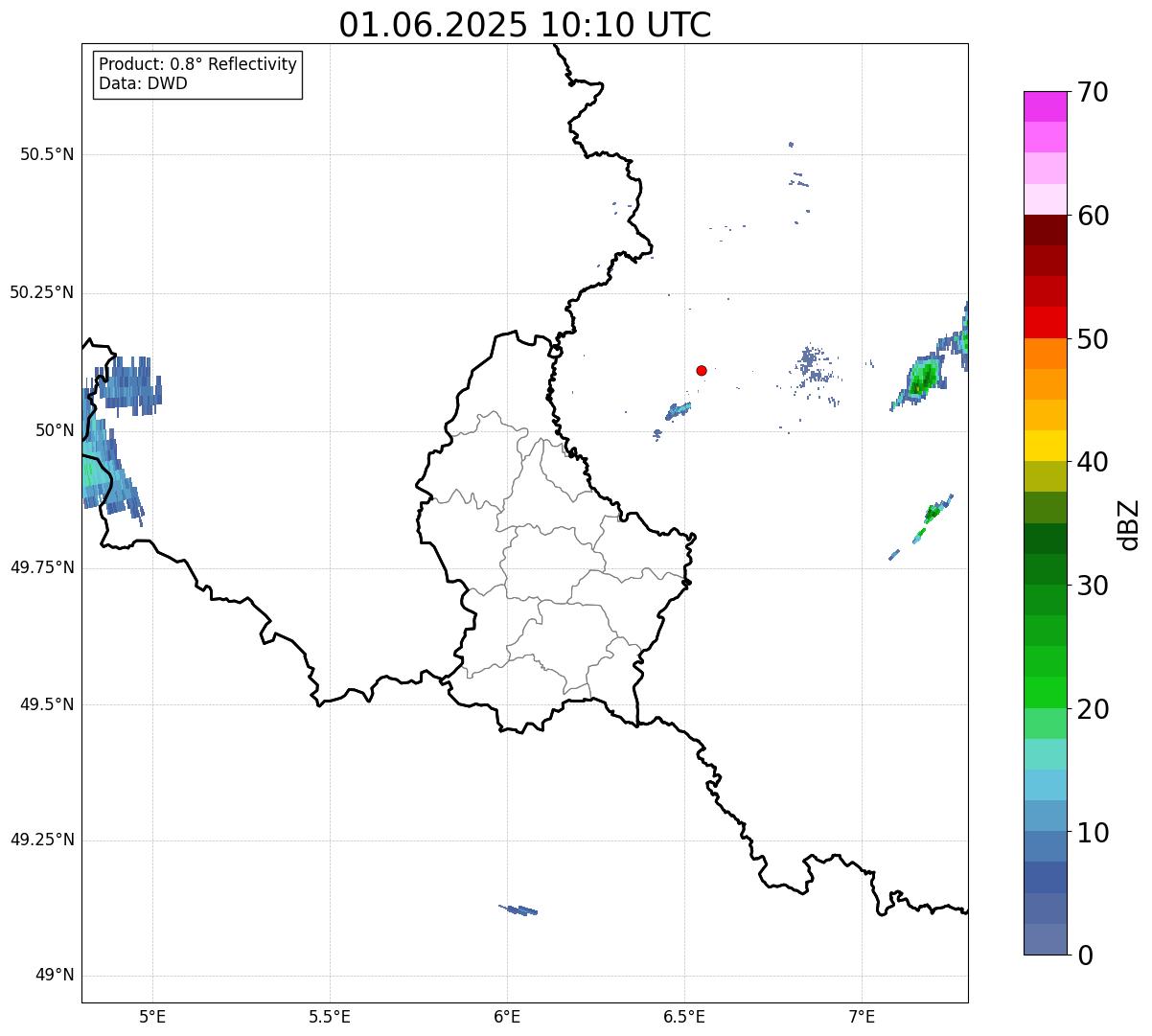Click the colorbar tick label 0
This screenshot has height=1036, width=1152.
1084,955
